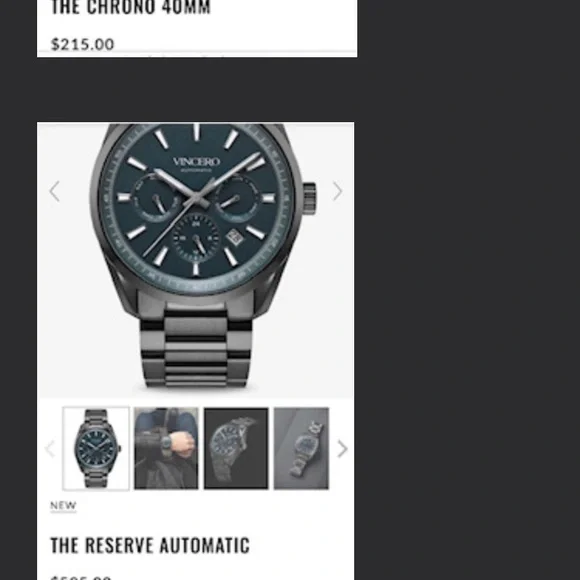Image resolution: width=580 pixels, height=580 pixels.
Task: Click the left subdial on the watch face
Action: [x=156, y=197]
